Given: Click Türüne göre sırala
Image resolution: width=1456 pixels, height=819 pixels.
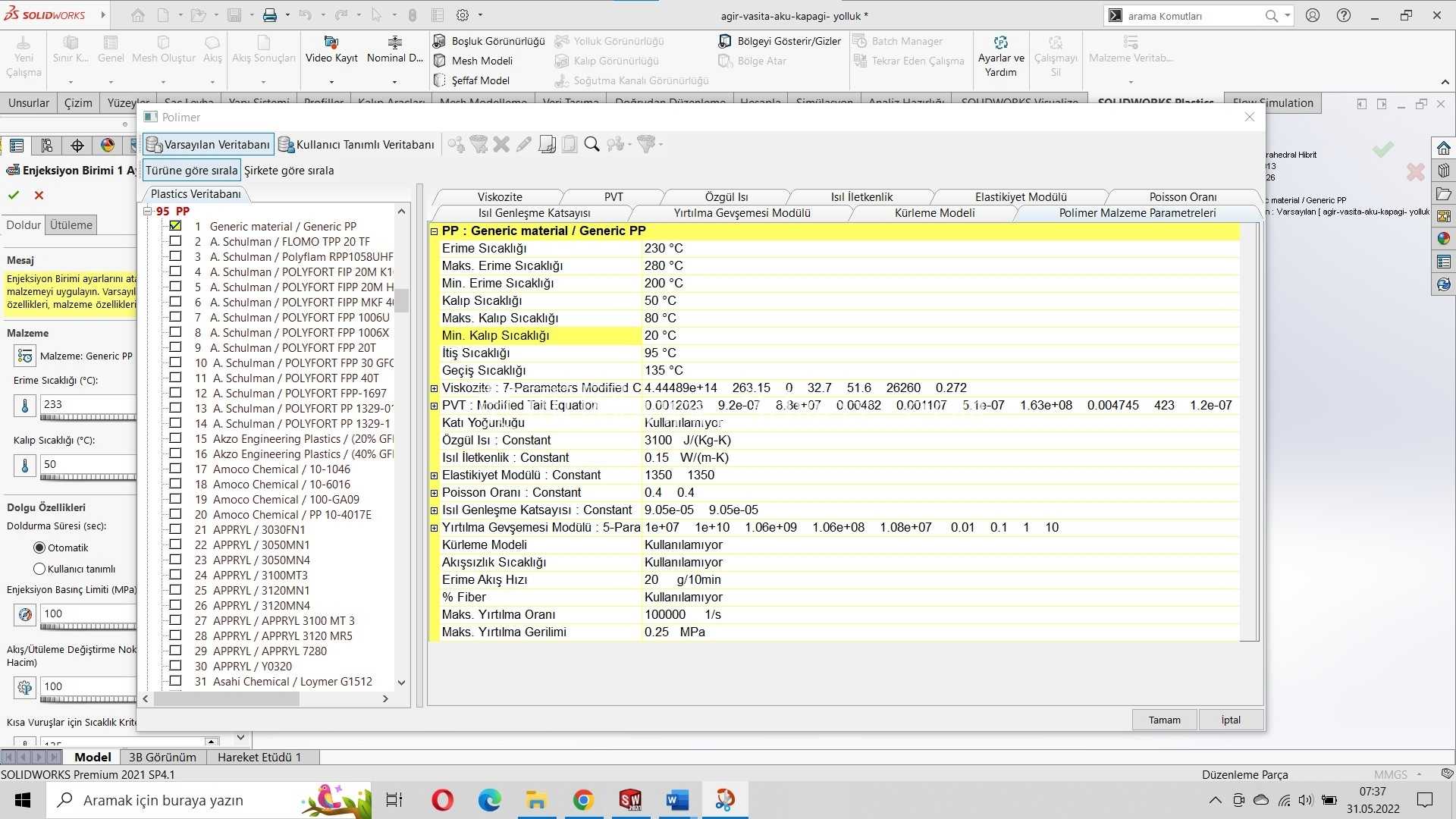Looking at the screenshot, I should coord(191,170).
